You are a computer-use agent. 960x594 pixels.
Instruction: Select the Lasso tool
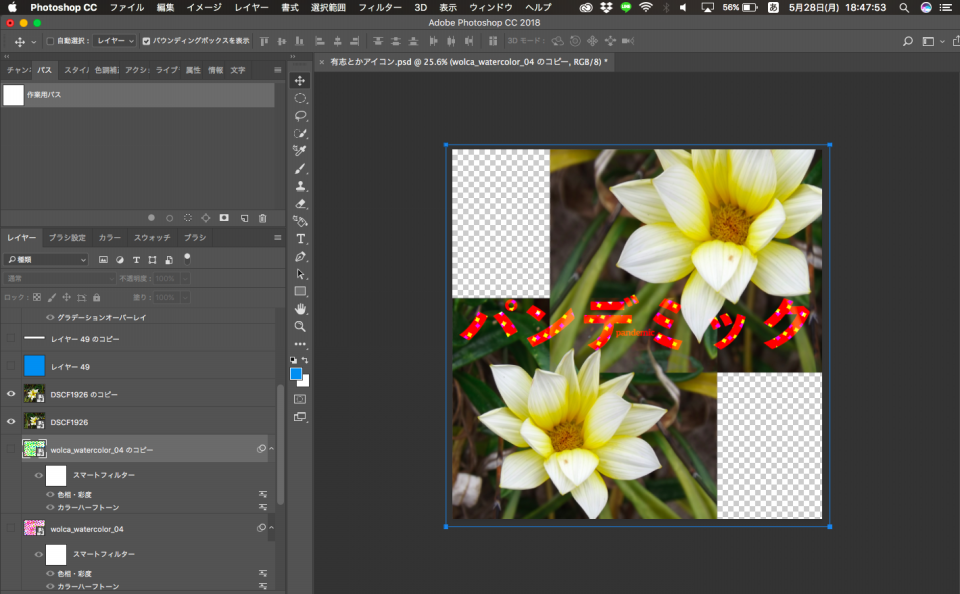[300, 116]
